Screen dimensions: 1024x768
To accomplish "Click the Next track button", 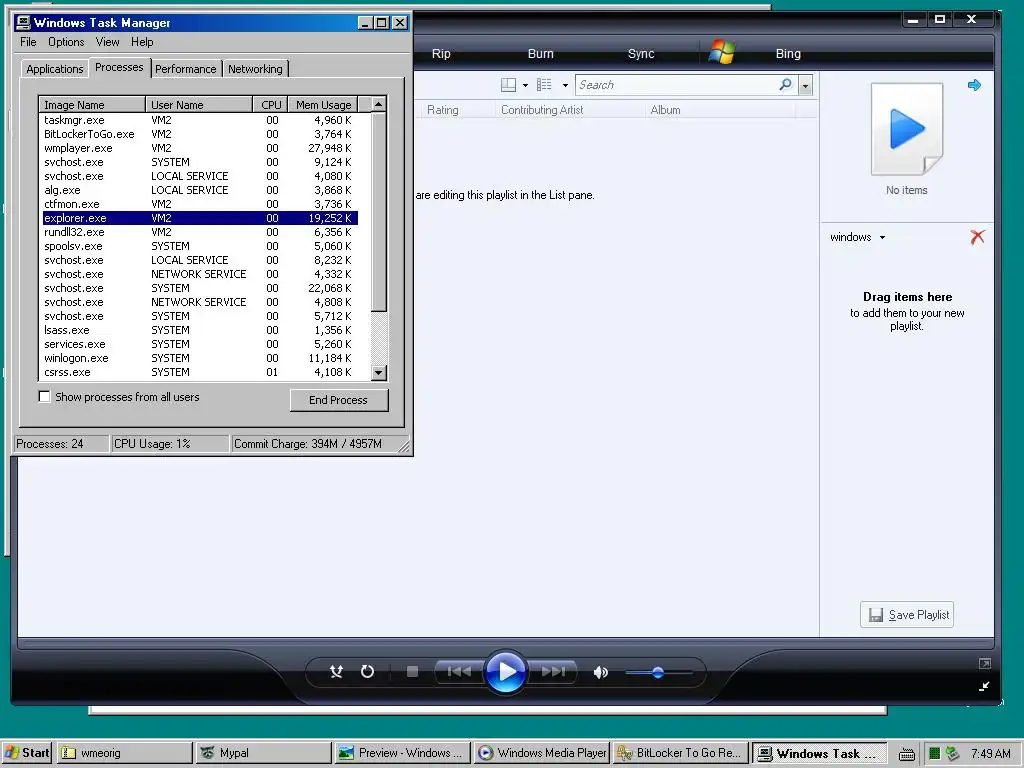I will pyautogui.click(x=552, y=671).
